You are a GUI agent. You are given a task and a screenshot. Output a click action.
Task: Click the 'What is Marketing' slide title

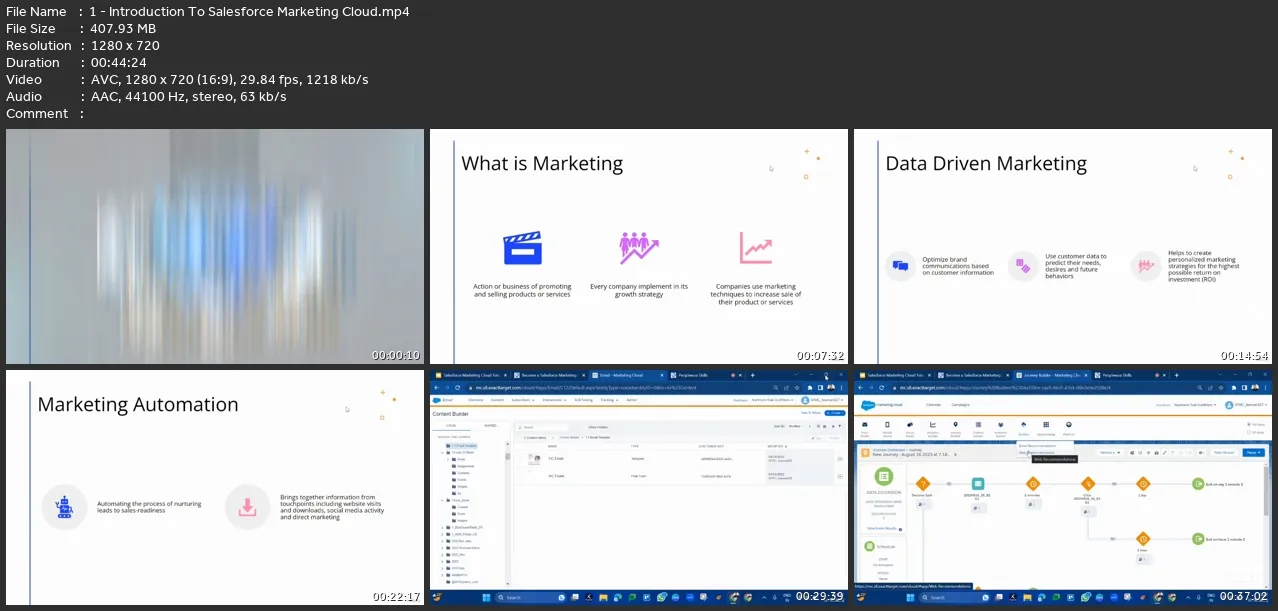[542, 163]
